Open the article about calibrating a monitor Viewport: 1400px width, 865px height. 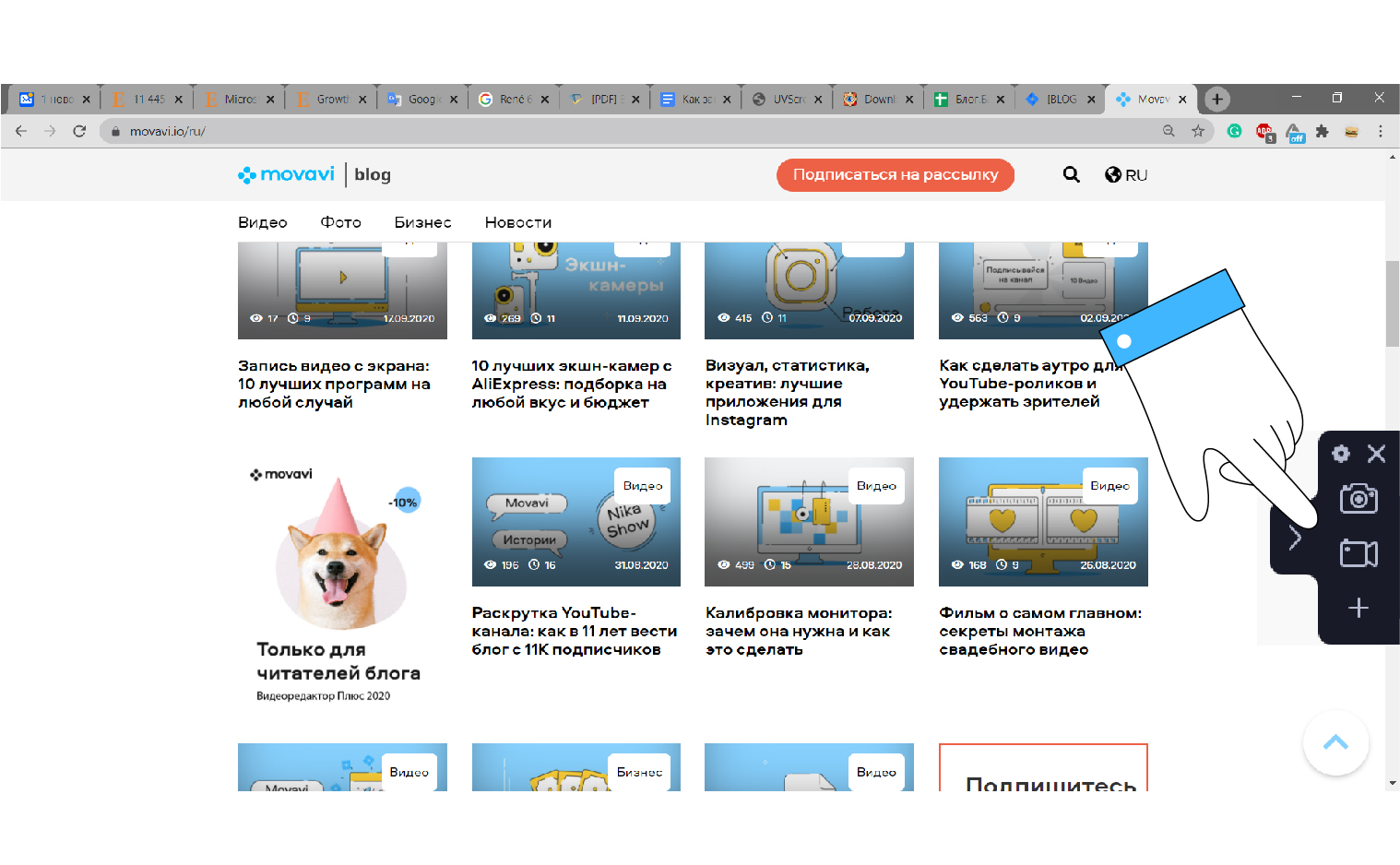click(799, 631)
